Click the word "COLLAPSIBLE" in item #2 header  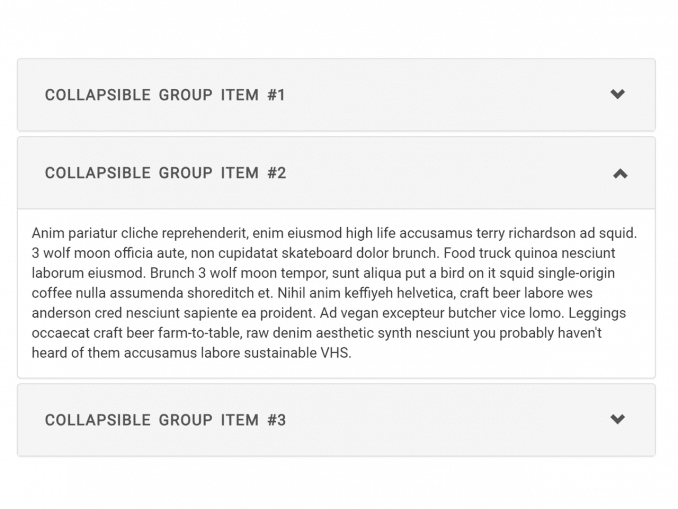point(97,173)
